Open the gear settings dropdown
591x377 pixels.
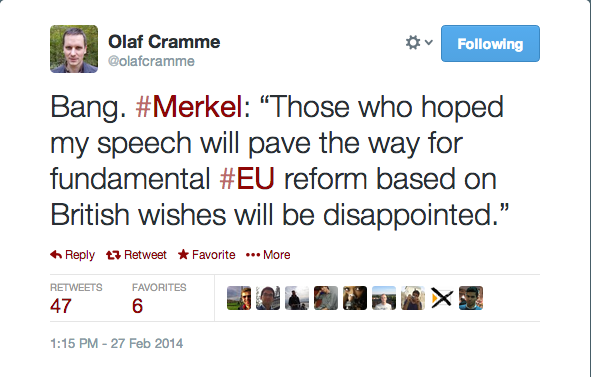419,43
